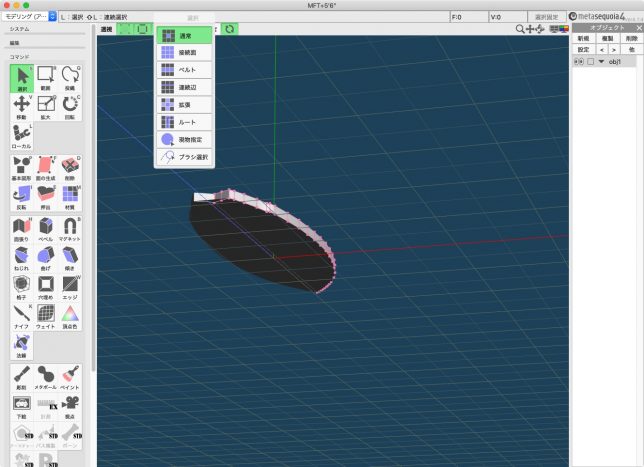644x467 pixels.
Task: Expand the 編集 panel section
Action: click(15, 43)
